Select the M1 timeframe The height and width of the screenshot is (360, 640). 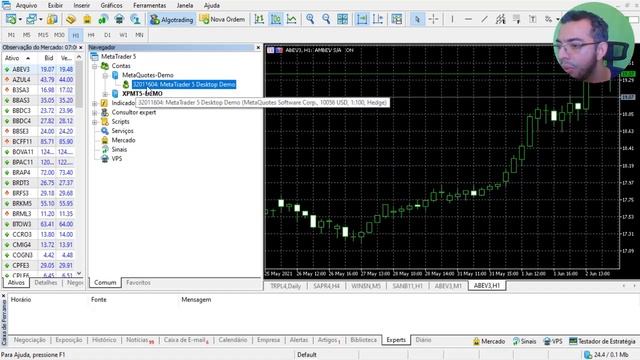(11, 35)
